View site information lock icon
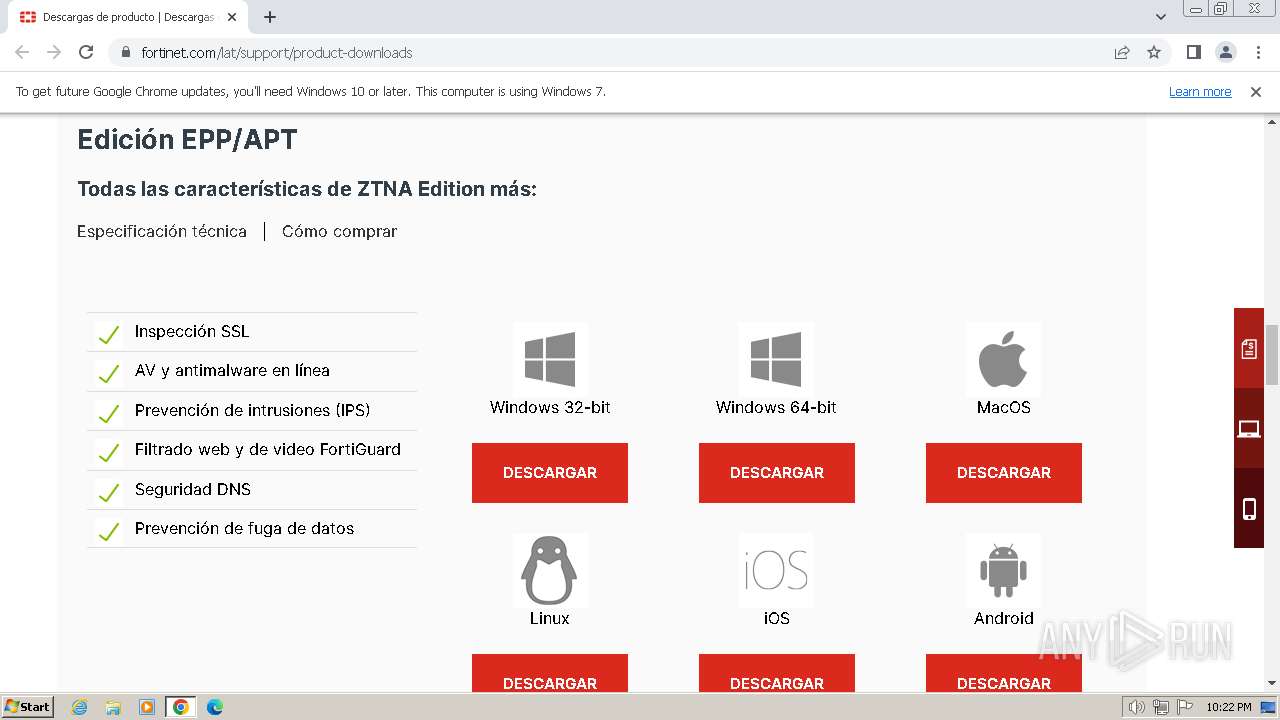1280x720 pixels. [126, 52]
